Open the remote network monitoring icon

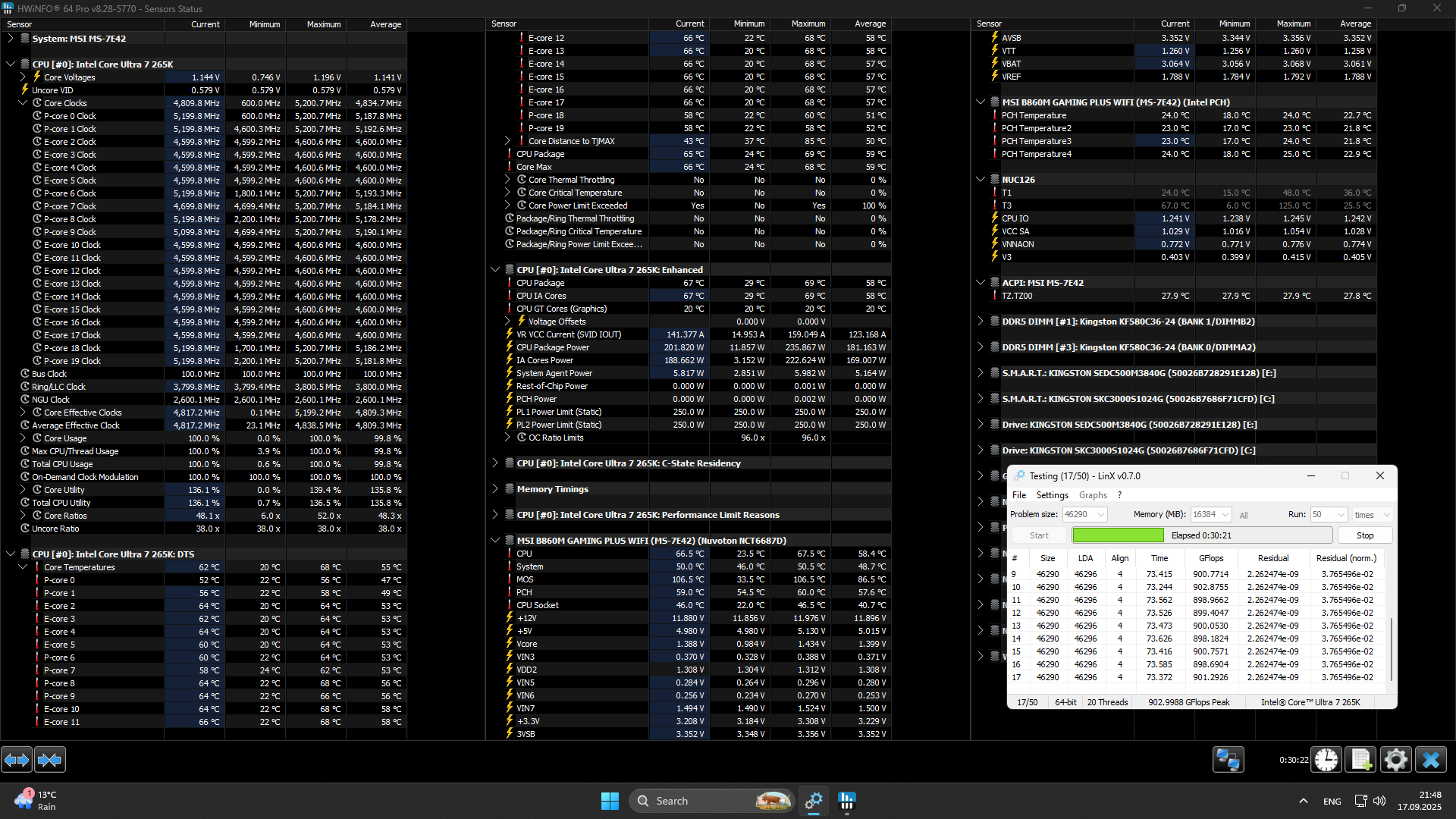1228,760
